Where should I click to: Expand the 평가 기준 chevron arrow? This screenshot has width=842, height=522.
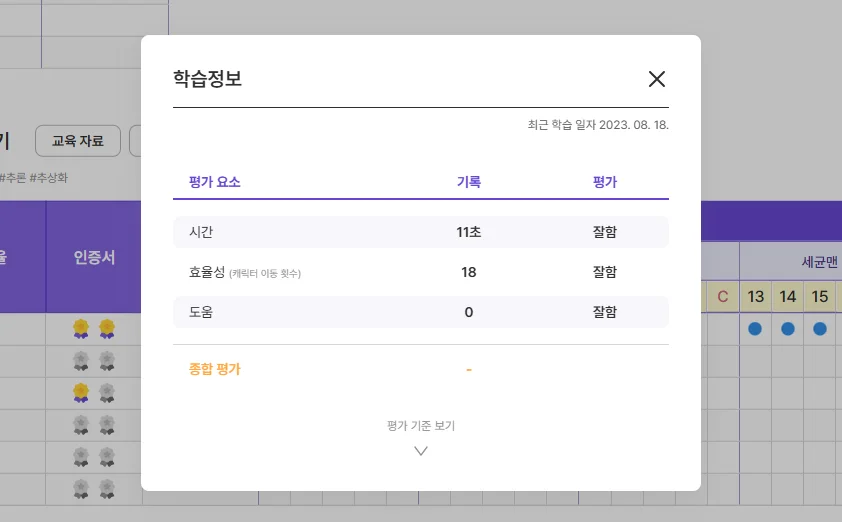point(421,451)
